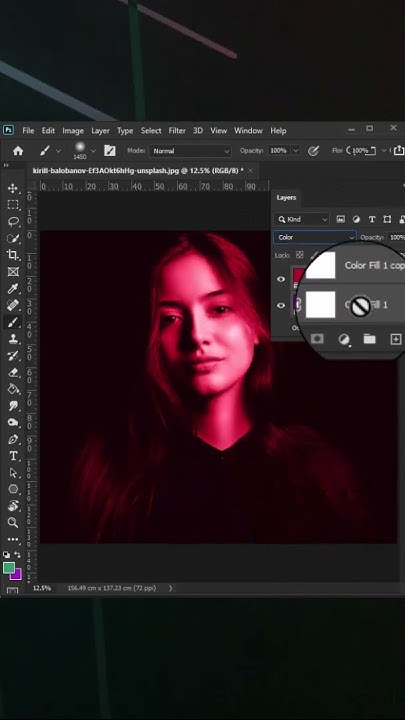
Task: Create new fill or adjustment layer
Action: [x=343, y=339]
